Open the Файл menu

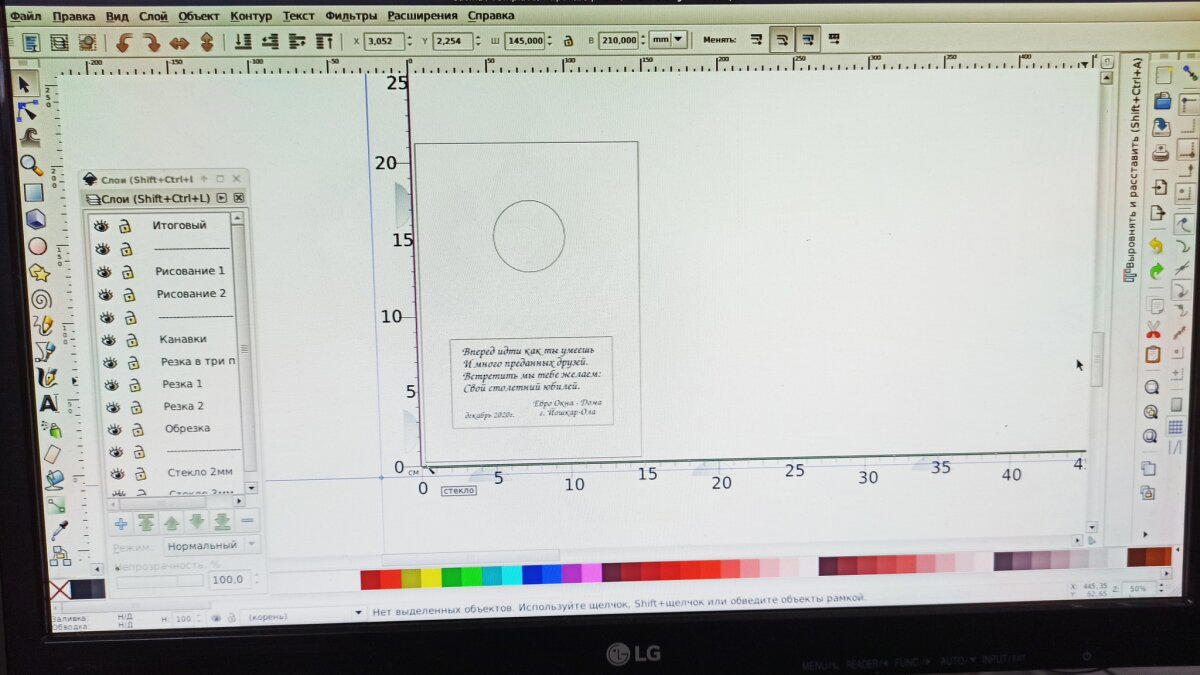25,16
